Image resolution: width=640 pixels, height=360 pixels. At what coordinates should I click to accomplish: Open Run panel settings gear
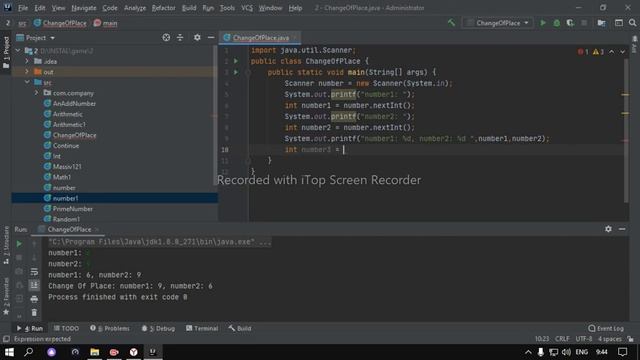(608, 229)
